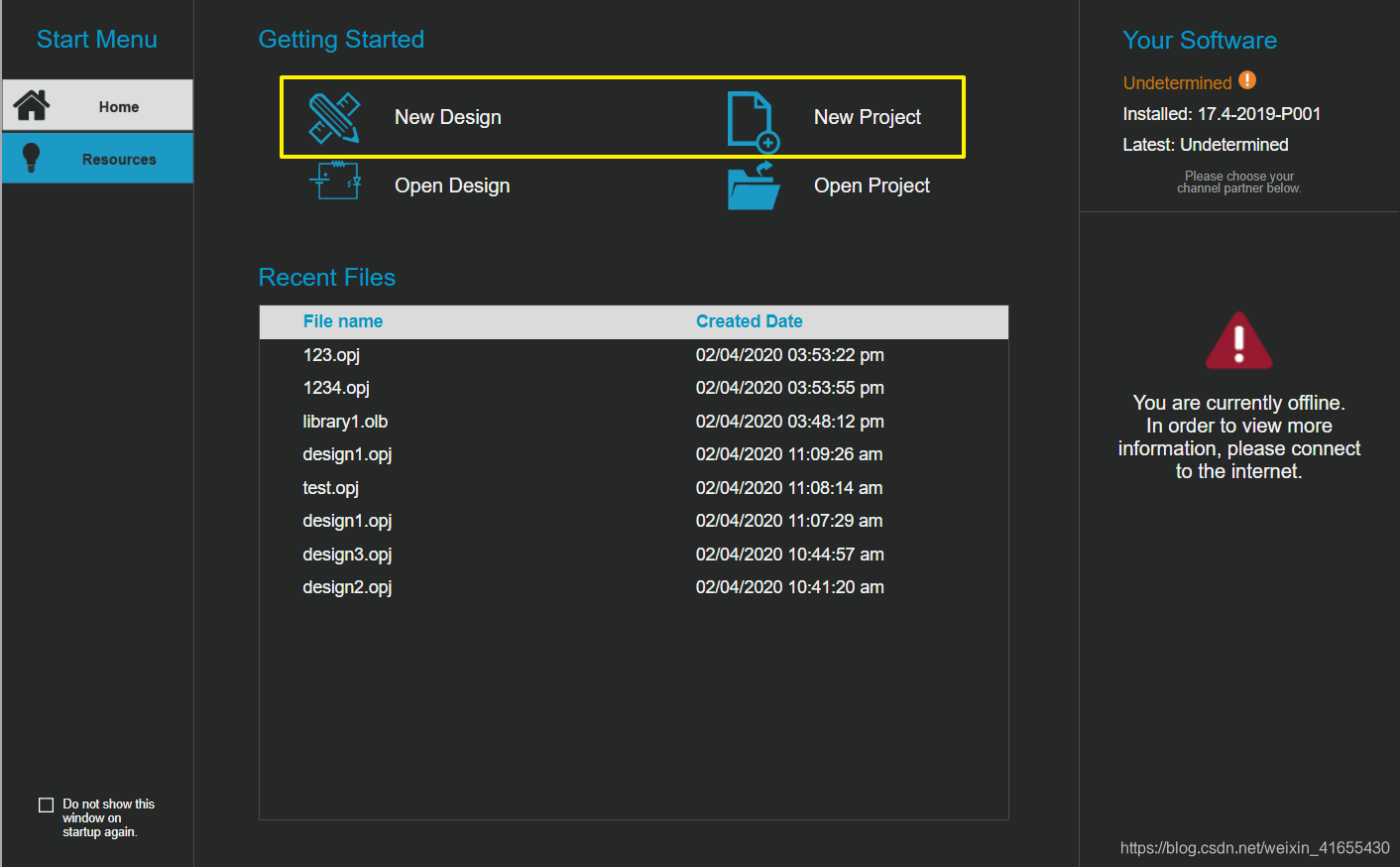This screenshot has height=867, width=1400.
Task: Open recent file design2.opj
Action: coord(347,587)
